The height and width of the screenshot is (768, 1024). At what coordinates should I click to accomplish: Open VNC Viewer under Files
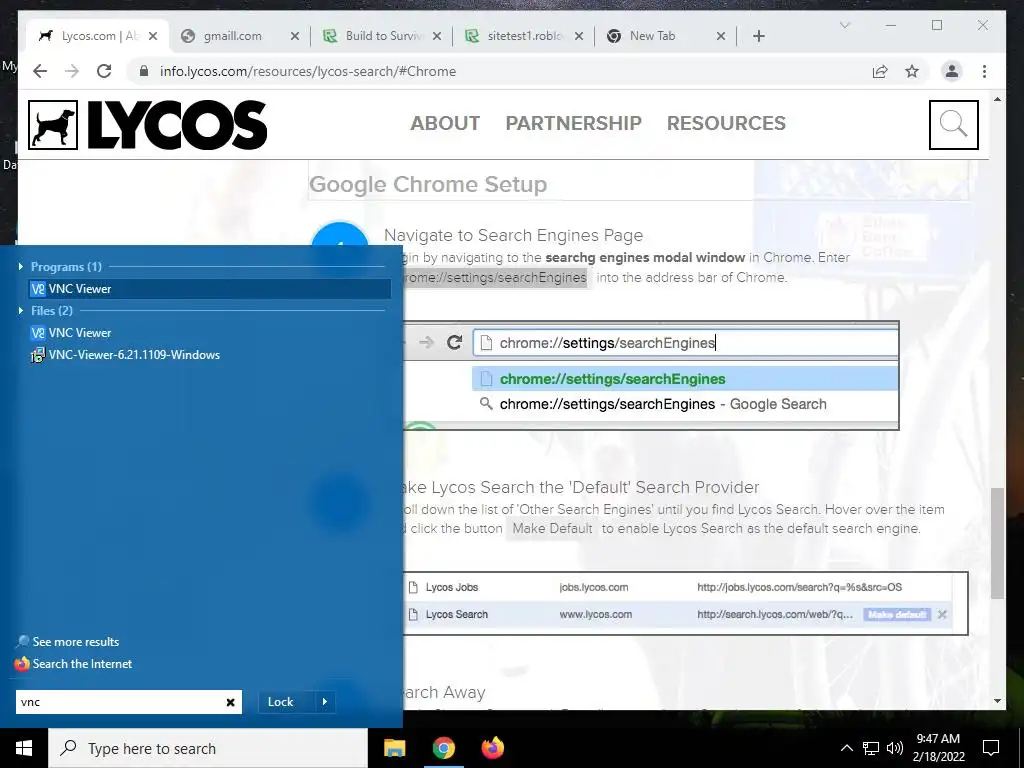[71, 332]
